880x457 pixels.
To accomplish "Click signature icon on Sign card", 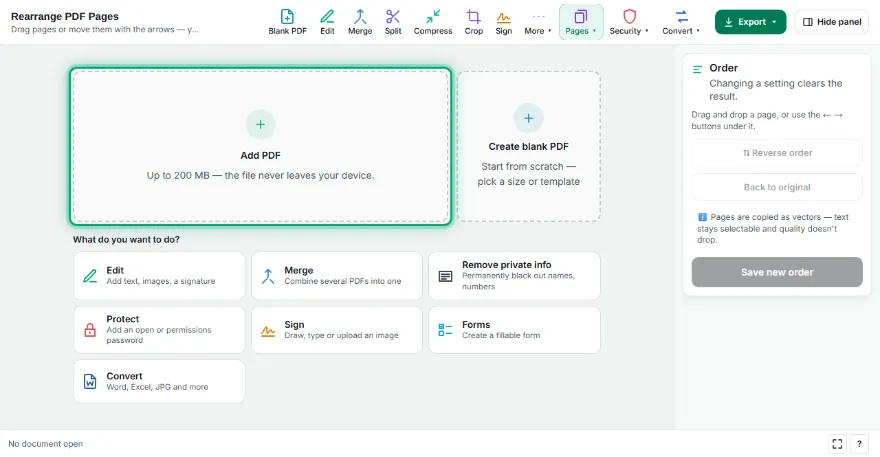I will pos(268,331).
